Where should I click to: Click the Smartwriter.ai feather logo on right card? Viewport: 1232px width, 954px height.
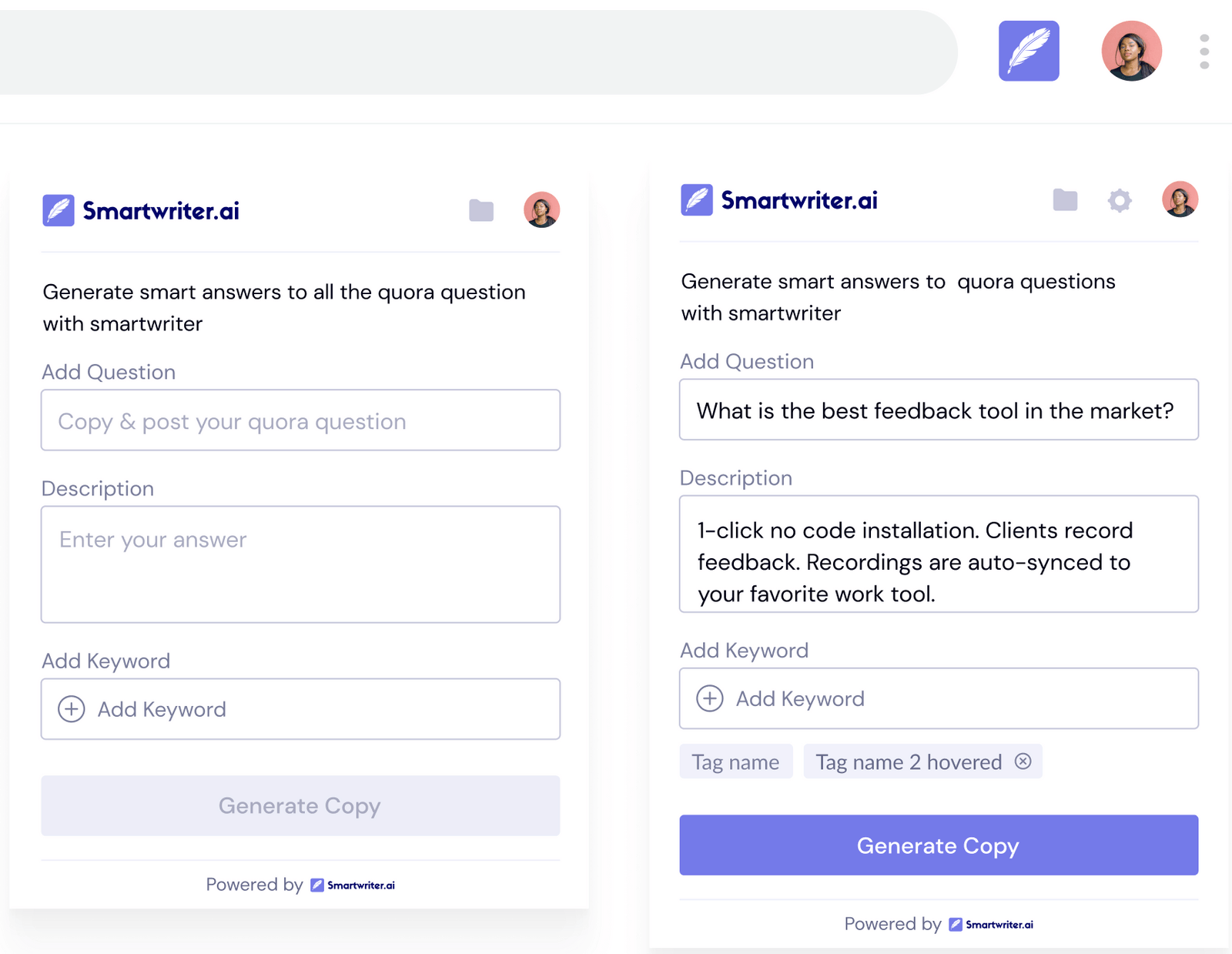(x=697, y=199)
